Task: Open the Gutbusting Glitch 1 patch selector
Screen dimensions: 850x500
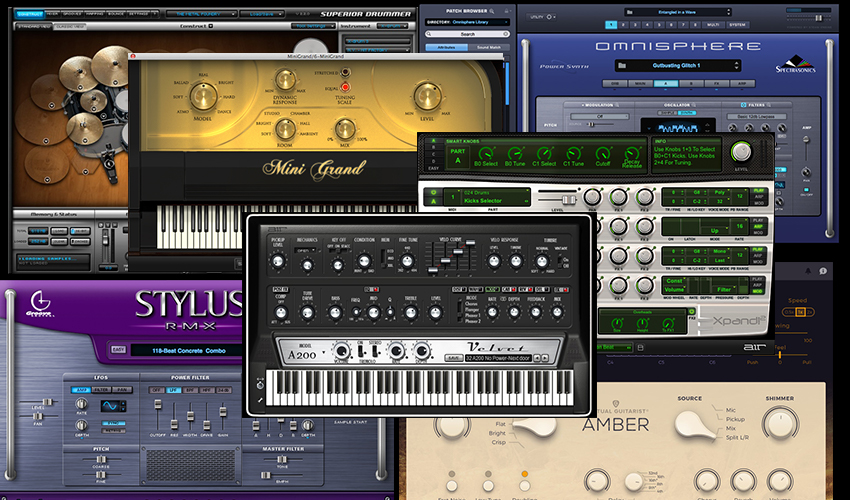Action: coord(678,66)
